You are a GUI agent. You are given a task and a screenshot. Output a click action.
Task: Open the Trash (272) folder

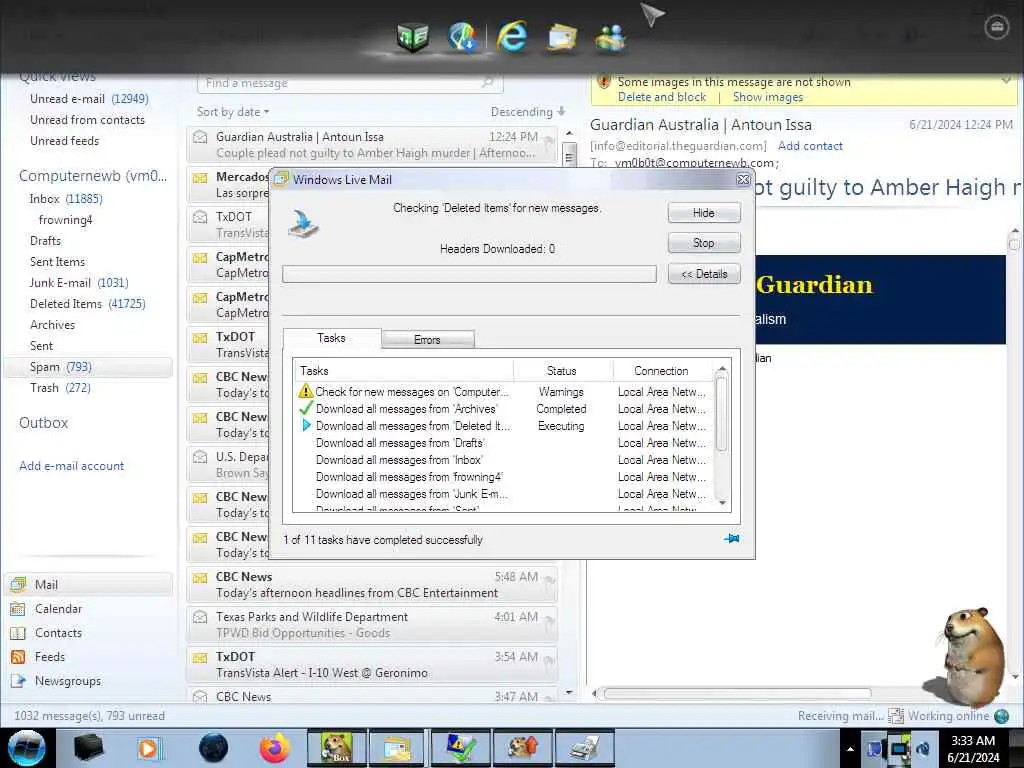(60, 388)
